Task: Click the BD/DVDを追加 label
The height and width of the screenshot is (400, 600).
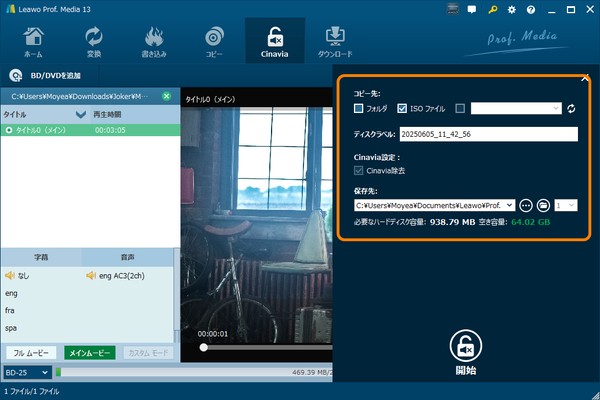Action: point(56,76)
